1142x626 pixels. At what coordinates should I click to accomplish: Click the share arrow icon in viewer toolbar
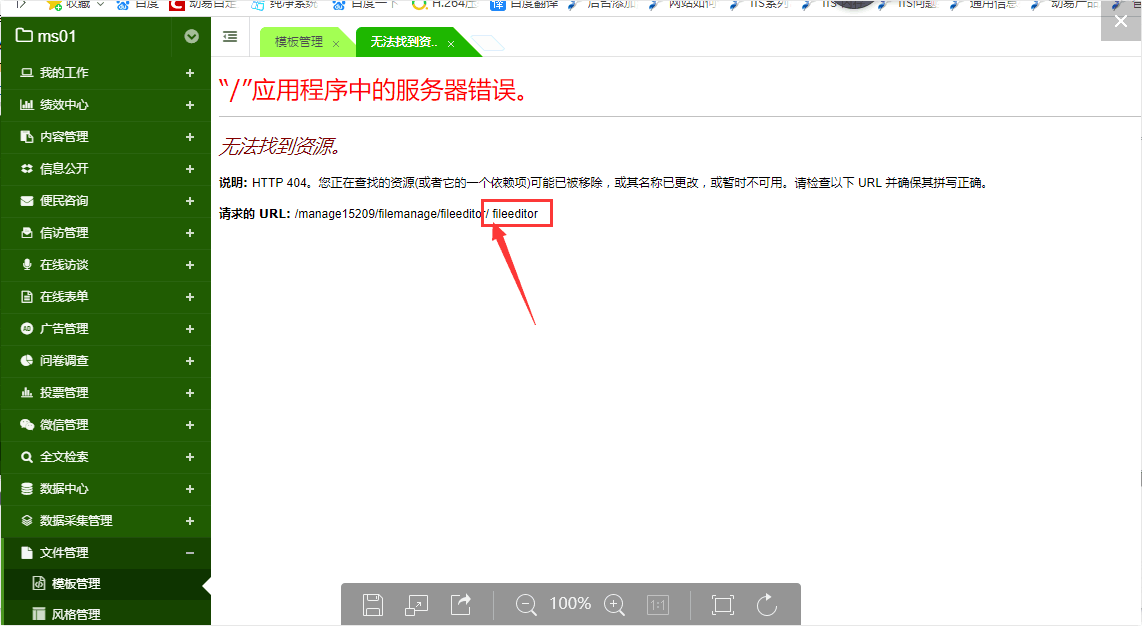(x=461, y=604)
